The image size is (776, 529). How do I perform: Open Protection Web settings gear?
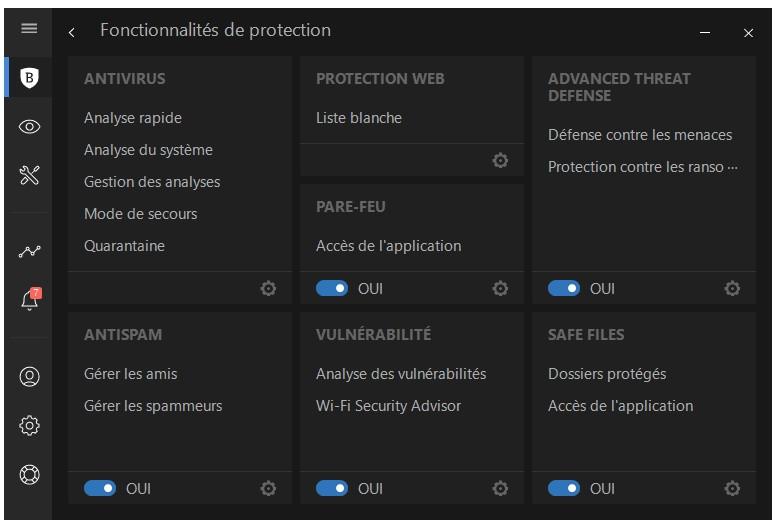pyautogui.click(x=500, y=160)
